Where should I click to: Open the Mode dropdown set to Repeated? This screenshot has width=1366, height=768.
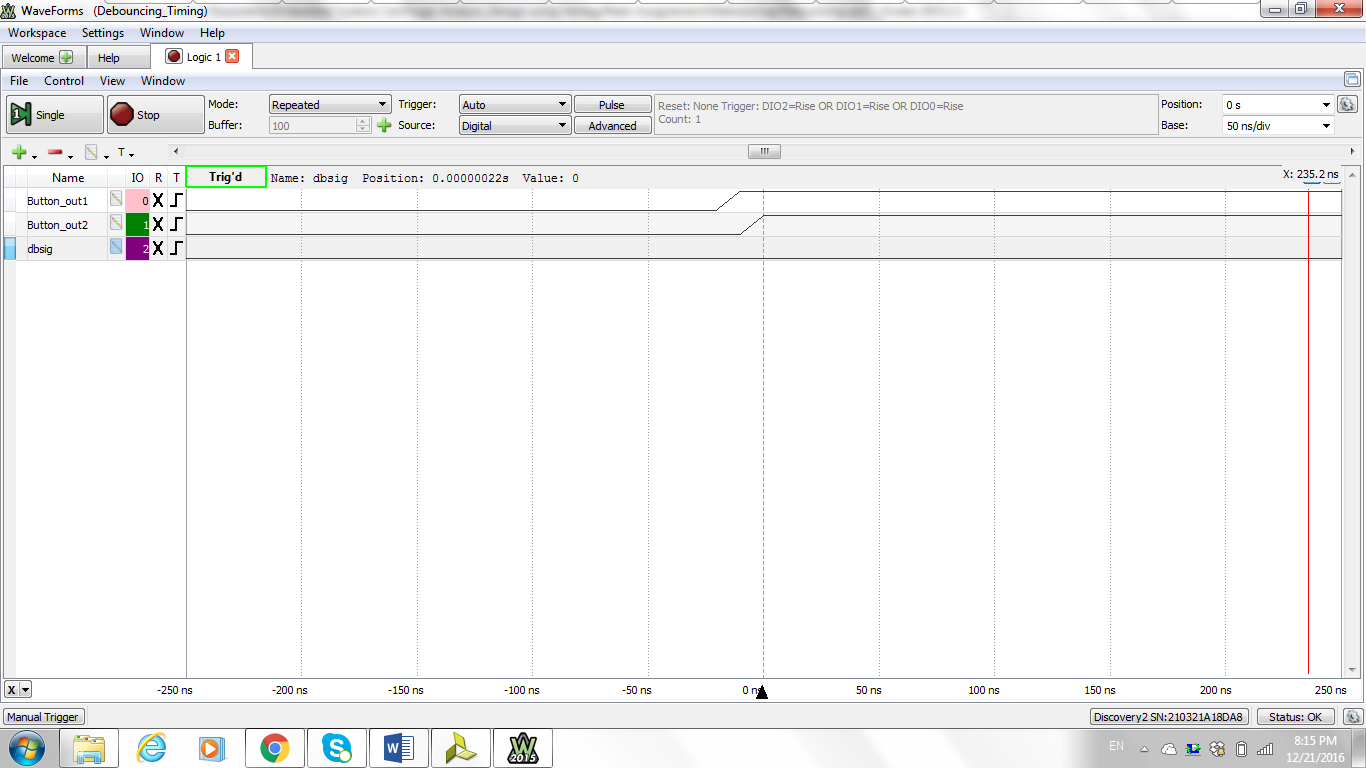pos(329,103)
